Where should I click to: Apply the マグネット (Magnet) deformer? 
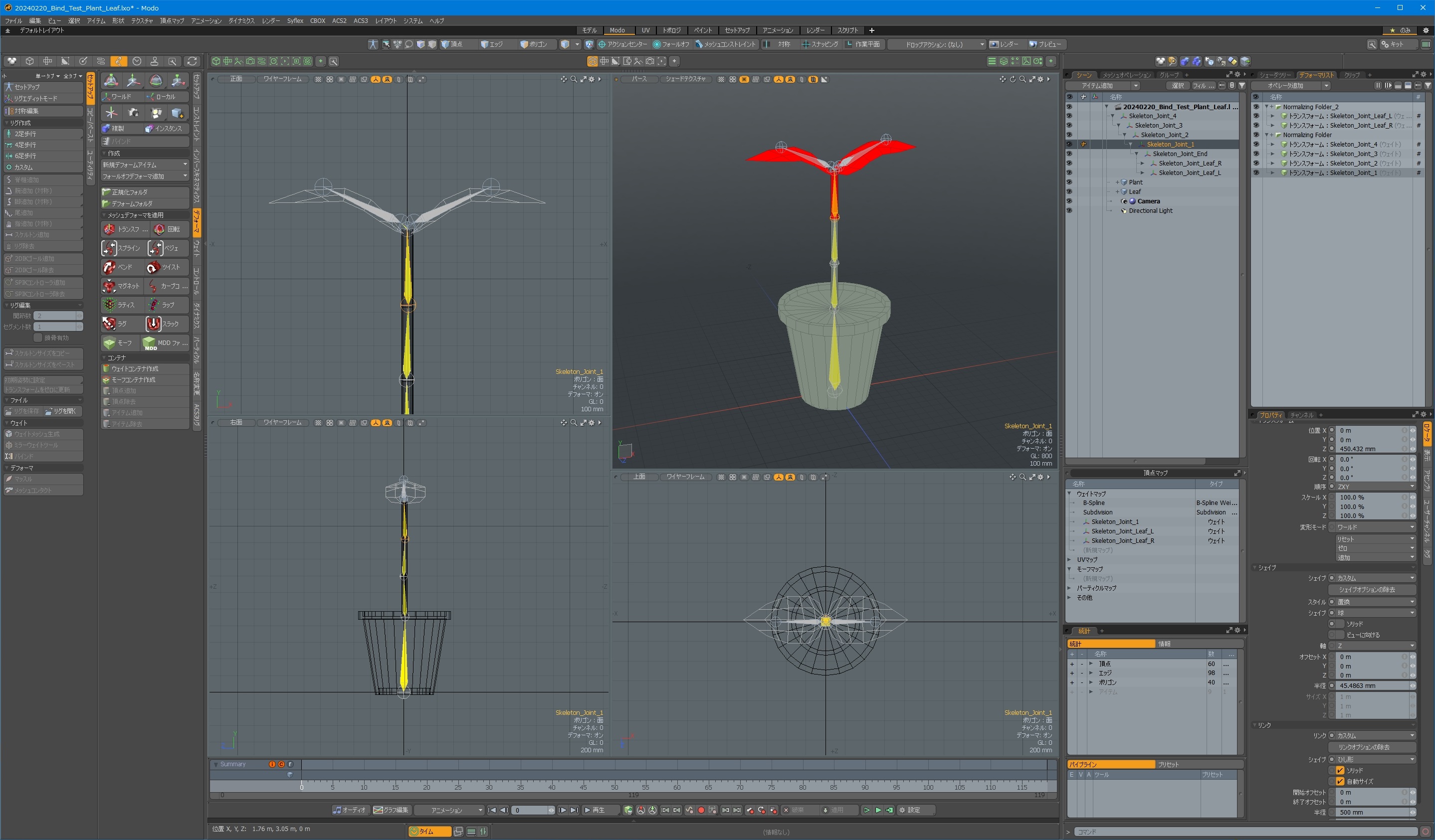tap(122, 286)
